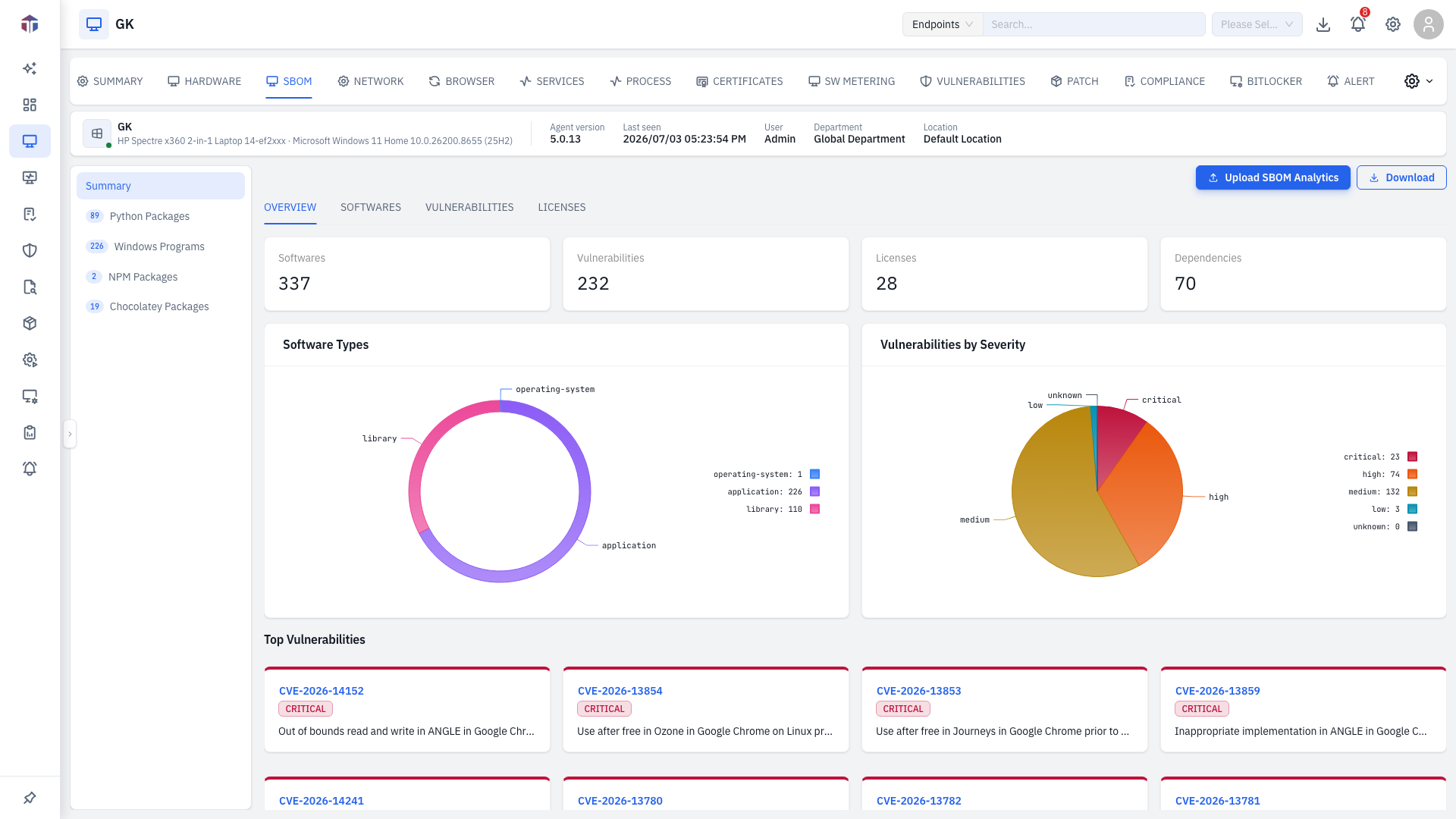This screenshot has height=819, width=1456.
Task: Open the user profile avatar
Action: (x=1429, y=24)
